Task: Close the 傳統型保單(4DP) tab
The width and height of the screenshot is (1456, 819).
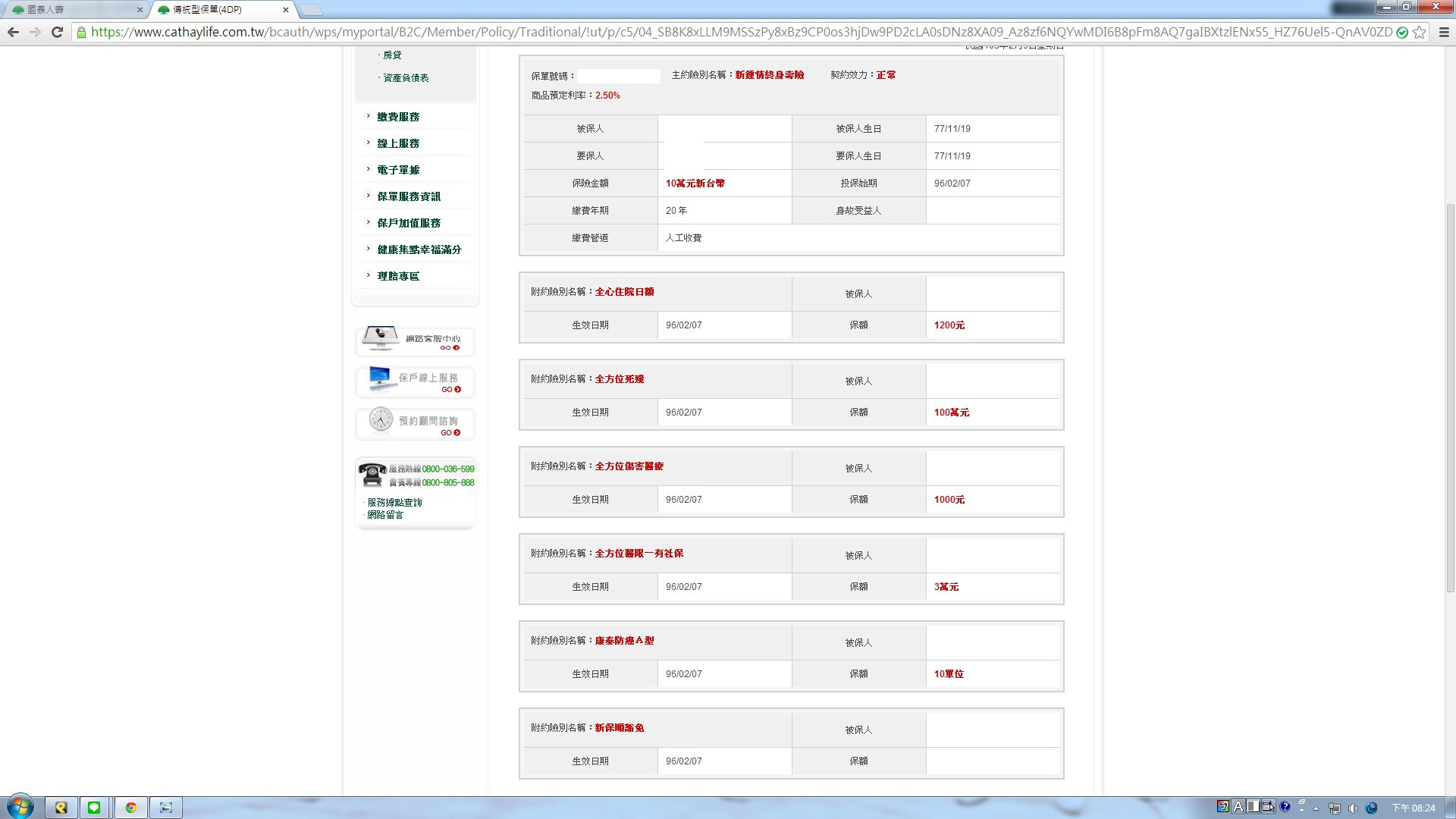Action: click(285, 10)
